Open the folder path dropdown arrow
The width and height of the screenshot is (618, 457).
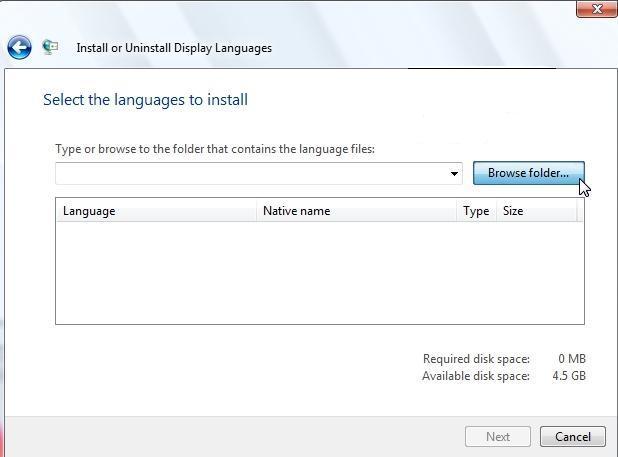click(x=454, y=174)
